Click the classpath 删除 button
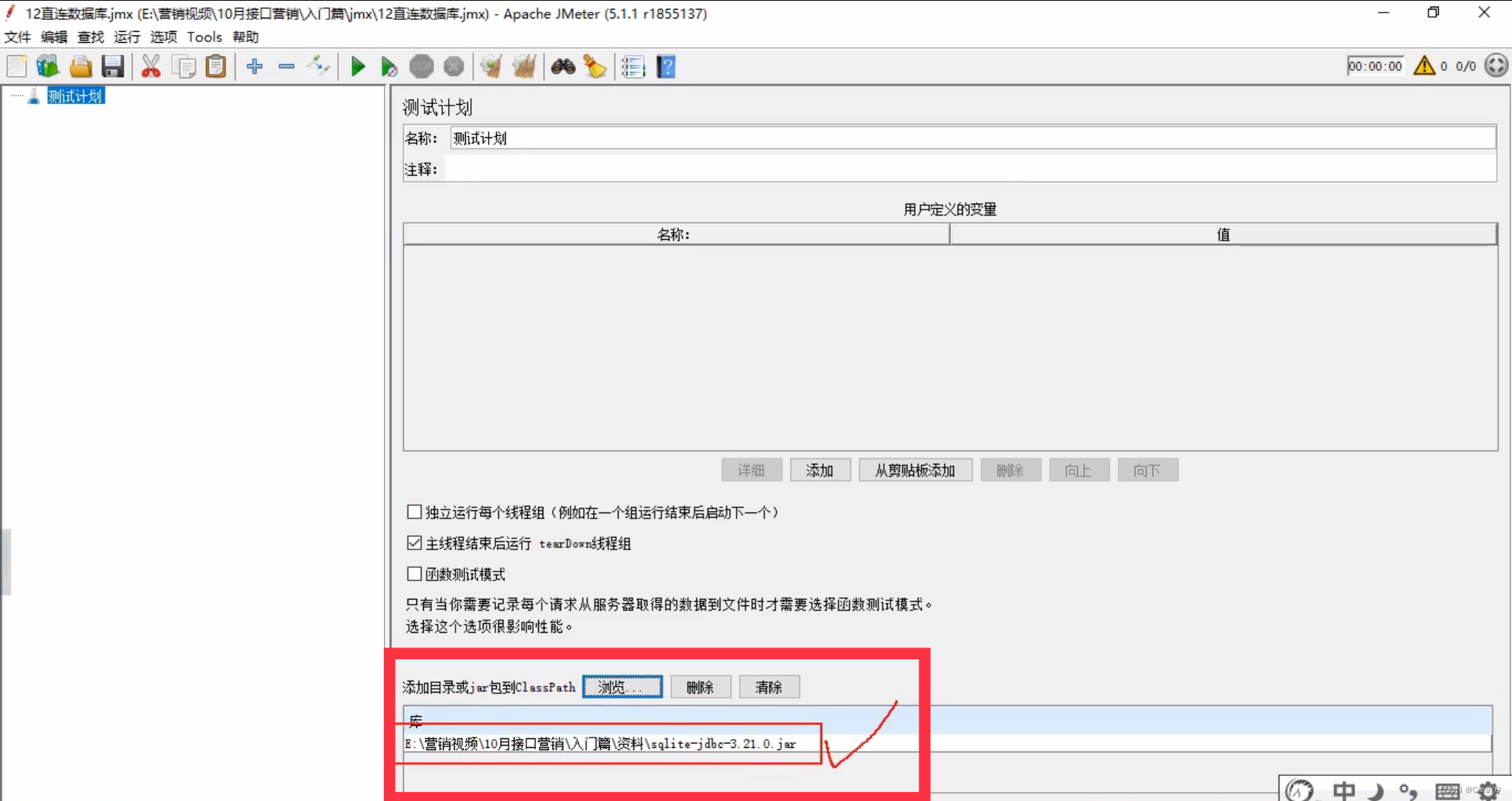Viewport: 1512px width, 801px height. tap(700, 687)
